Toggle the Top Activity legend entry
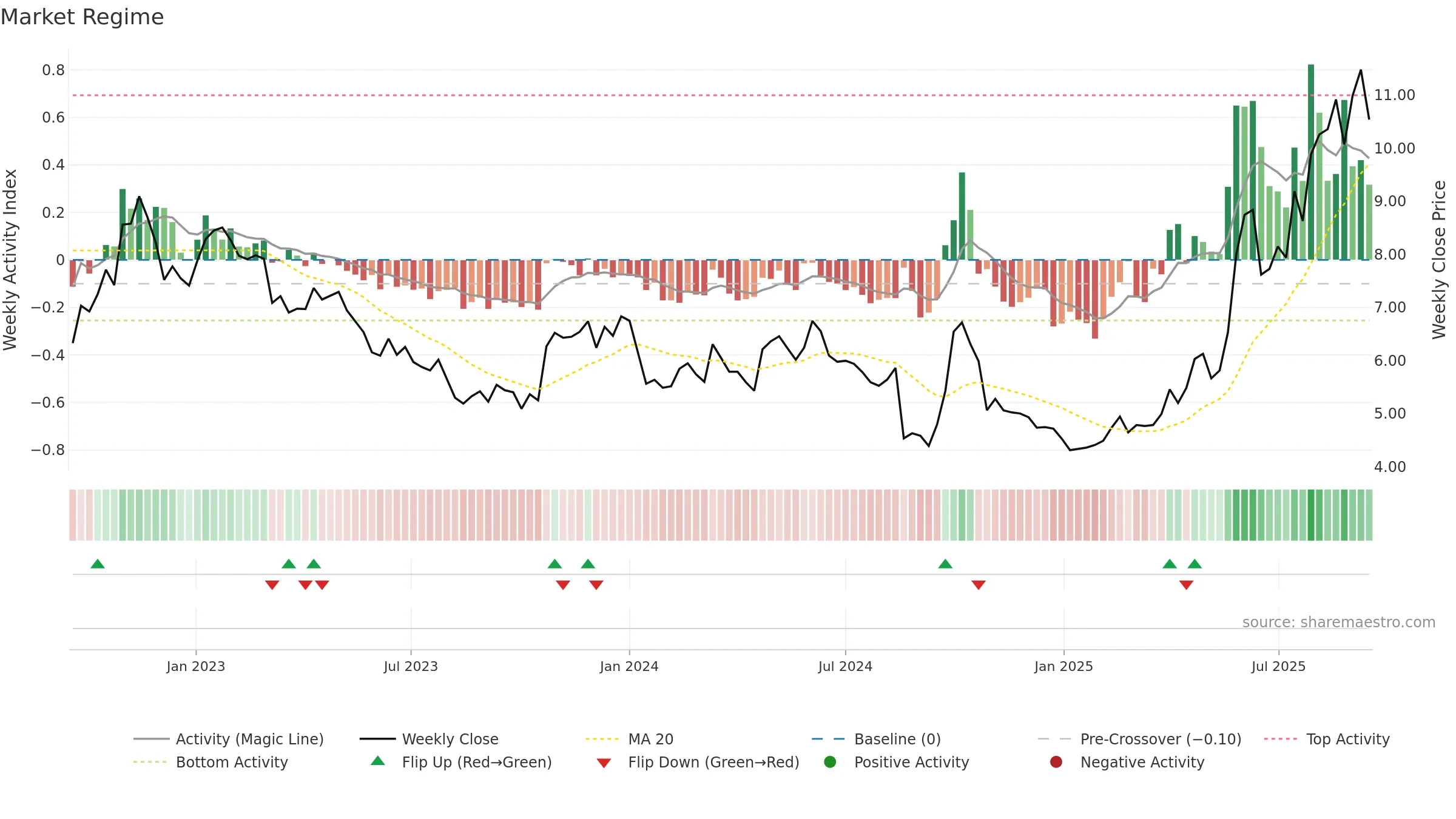This screenshot has height=819, width=1456. [1327, 739]
